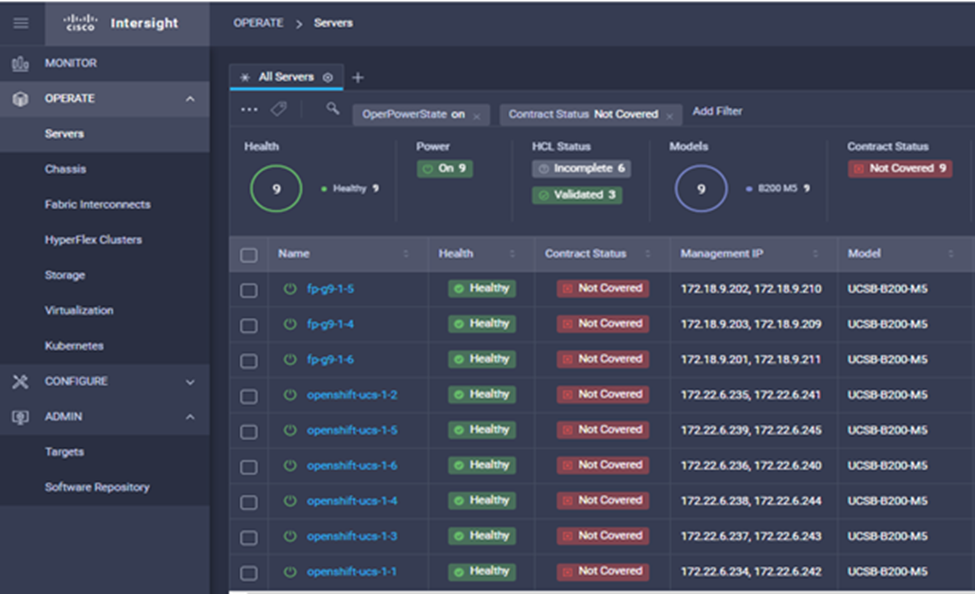975x594 pixels.
Task: Click the Add Filter field
Action: coord(717,112)
